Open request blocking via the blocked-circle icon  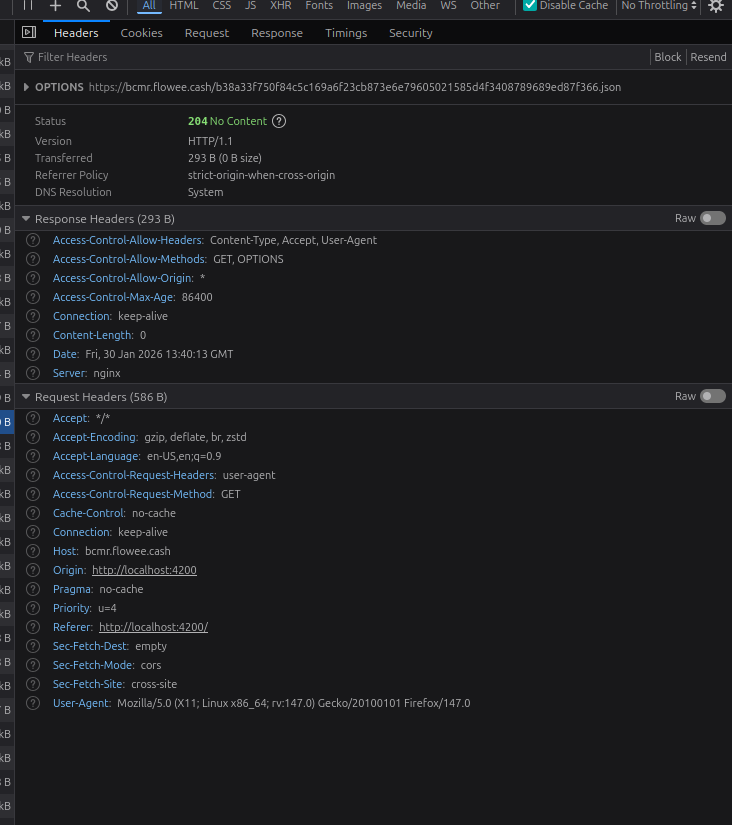(112, 6)
